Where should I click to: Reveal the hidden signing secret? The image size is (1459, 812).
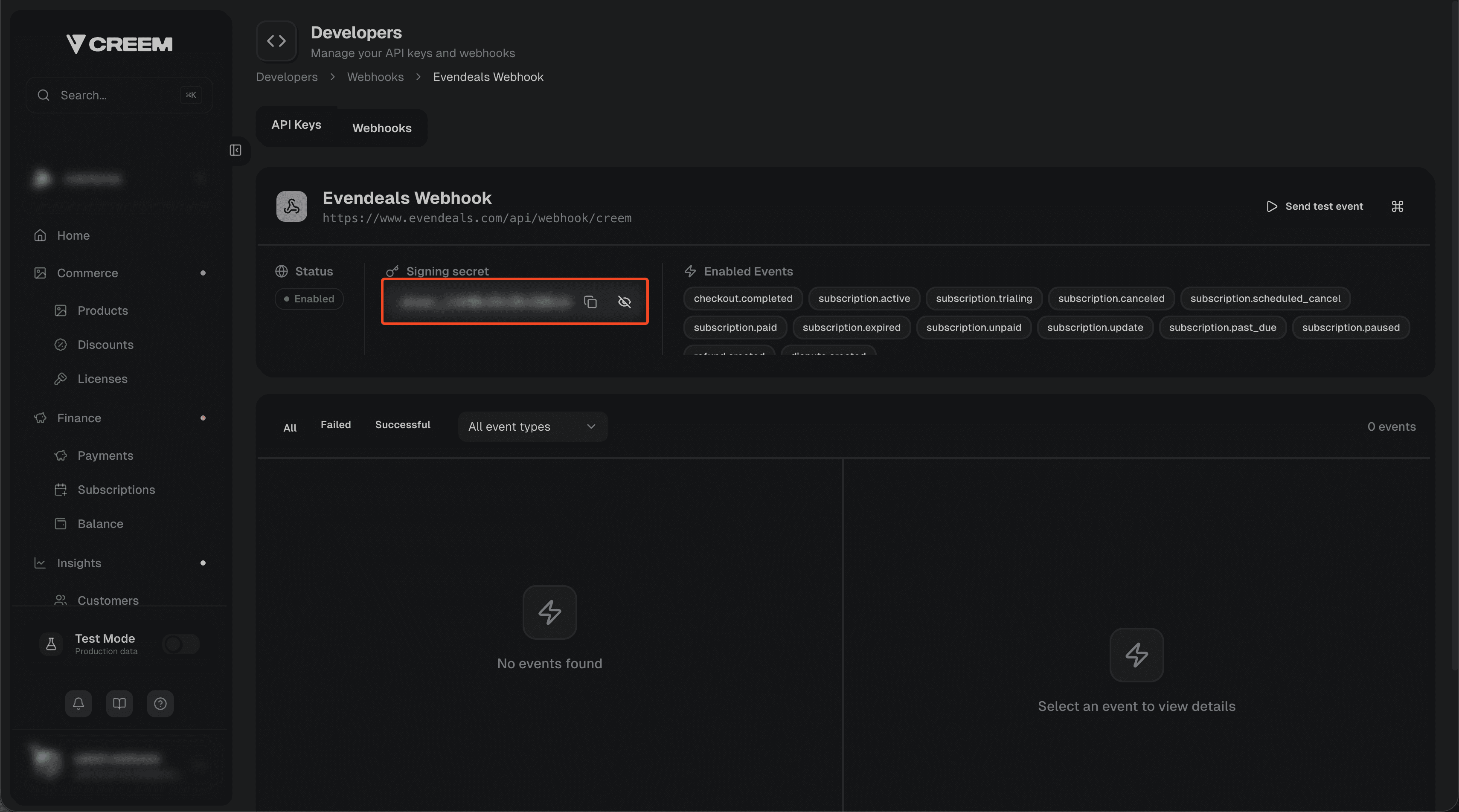pos(624,302)
